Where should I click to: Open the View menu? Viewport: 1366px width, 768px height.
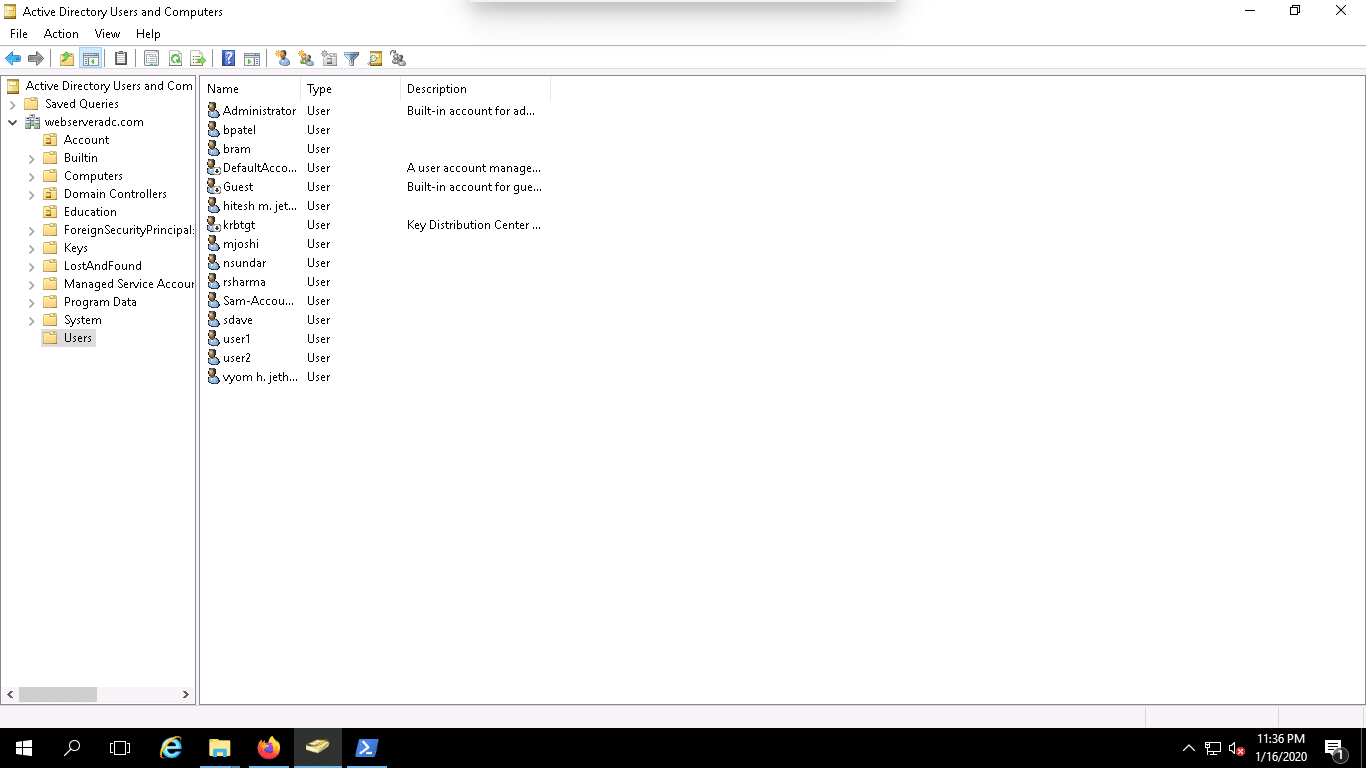point(108,34)
